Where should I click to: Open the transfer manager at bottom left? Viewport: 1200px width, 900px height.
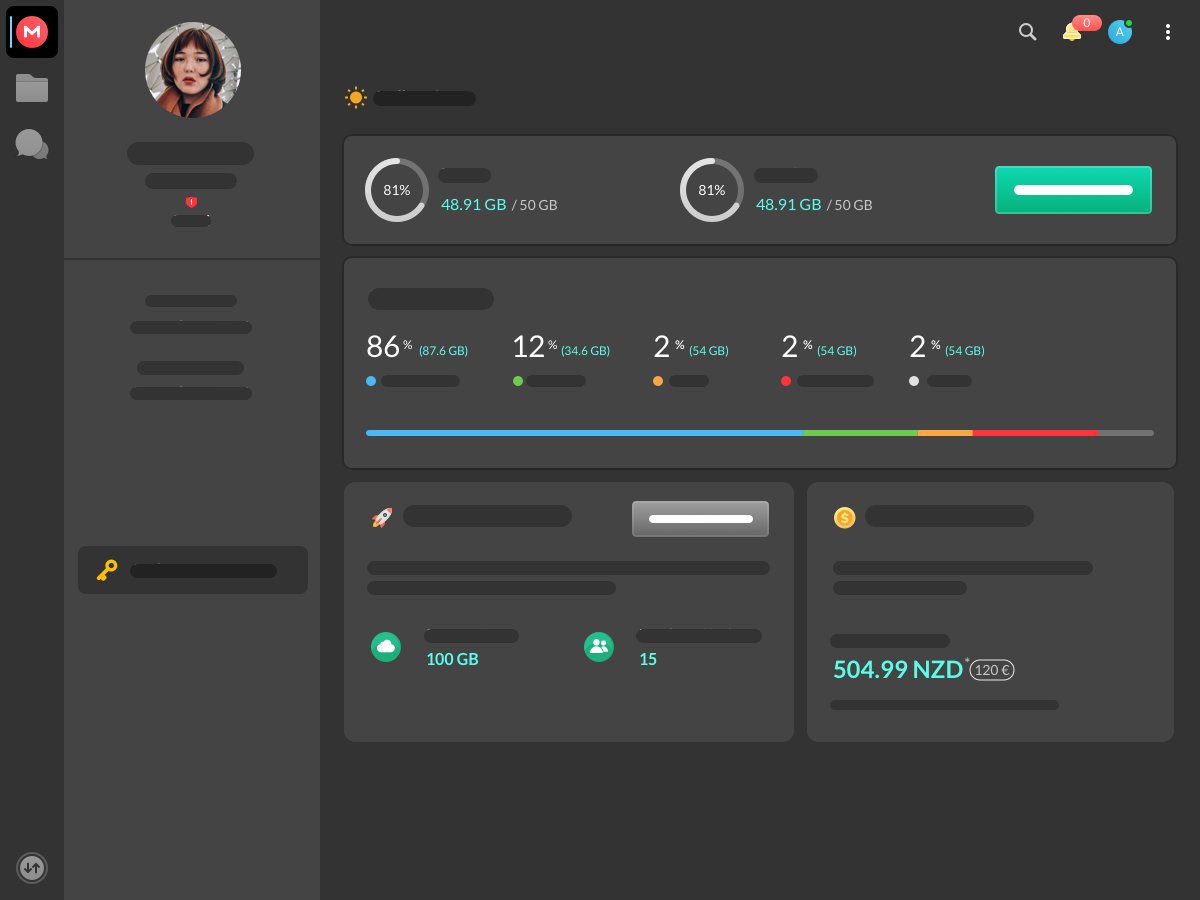[x=32, y=868]
